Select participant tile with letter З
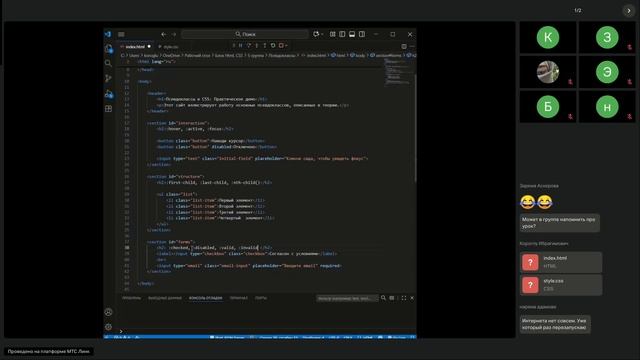 [x=607, y=38]
